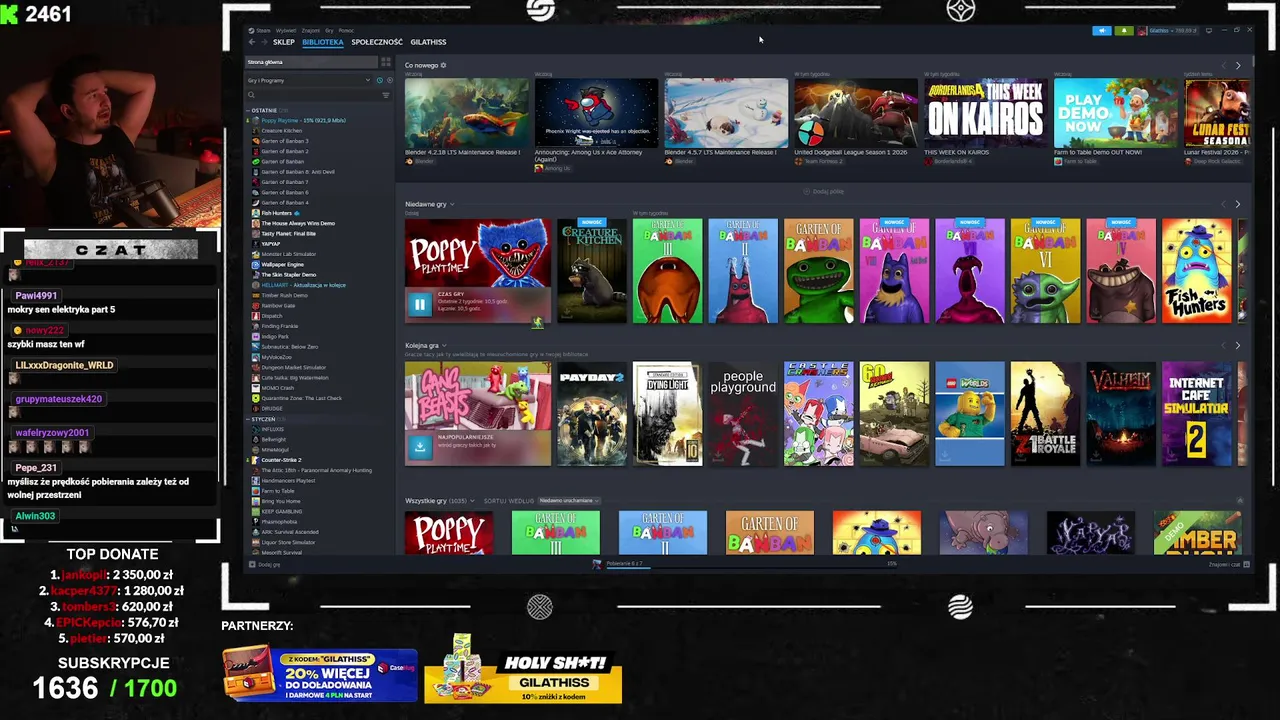
Task: Click the library search magnifier icon
Action: [x=251, y=95]
